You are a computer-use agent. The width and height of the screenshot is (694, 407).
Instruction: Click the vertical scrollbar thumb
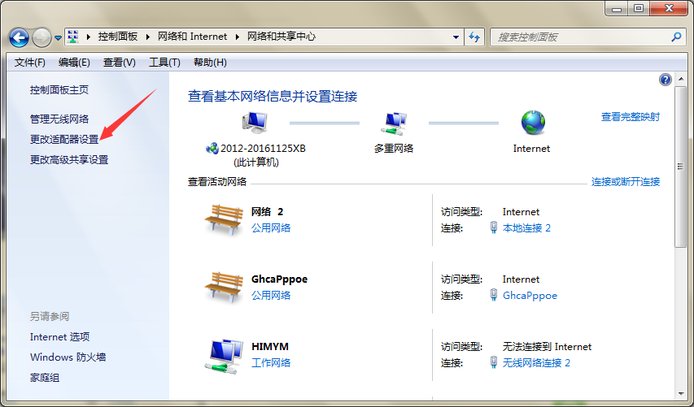tap(680, 166)
